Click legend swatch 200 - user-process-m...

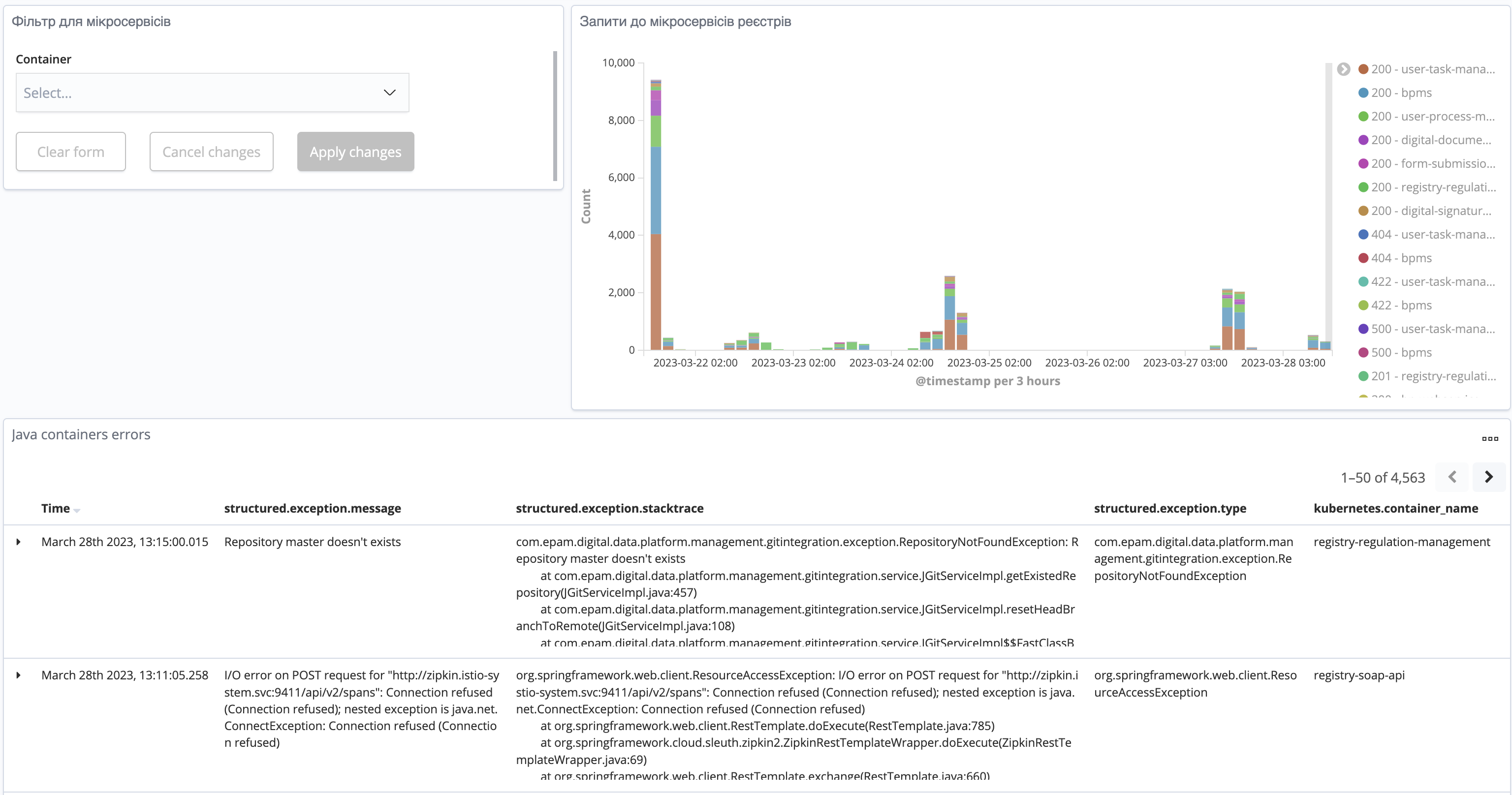1363,116
